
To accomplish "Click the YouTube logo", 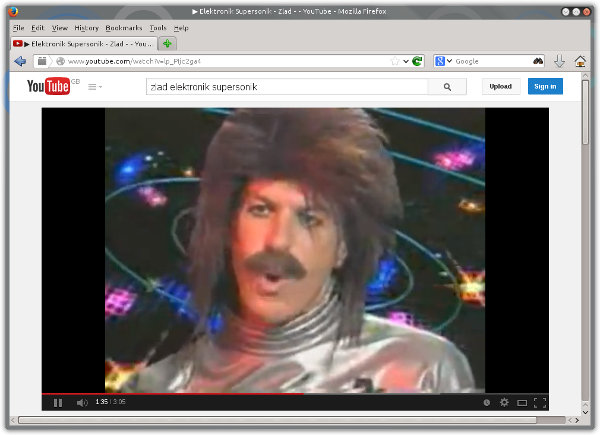I will click(49, 86).
